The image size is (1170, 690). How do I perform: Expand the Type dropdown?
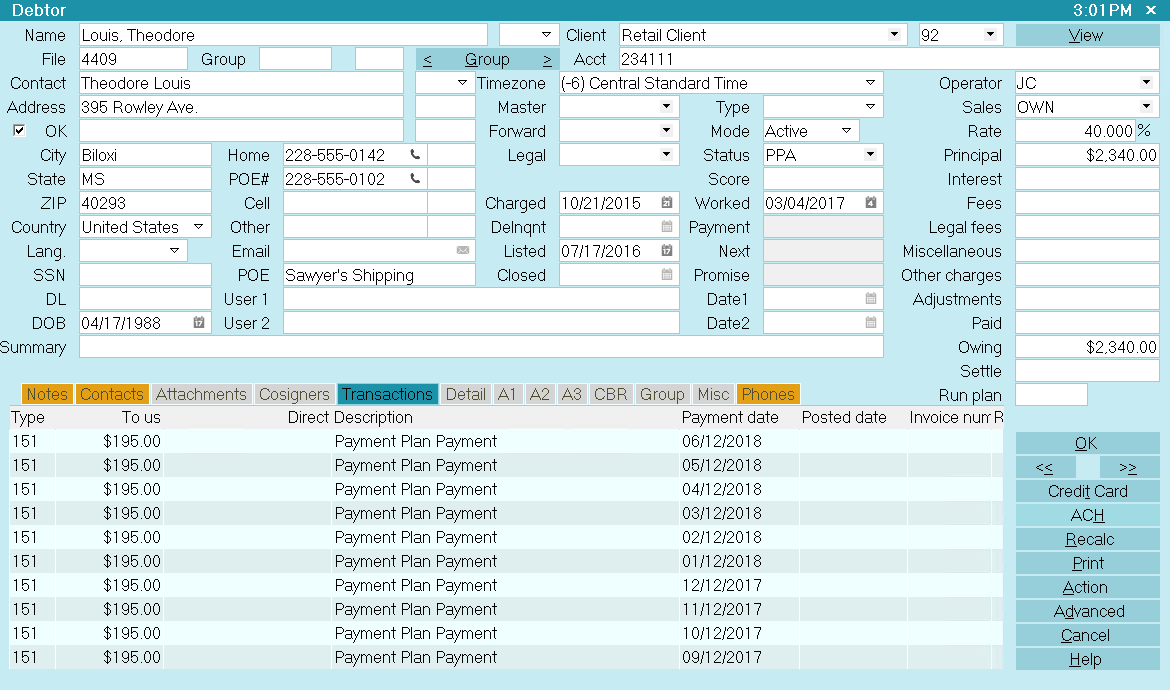(870, 107)
